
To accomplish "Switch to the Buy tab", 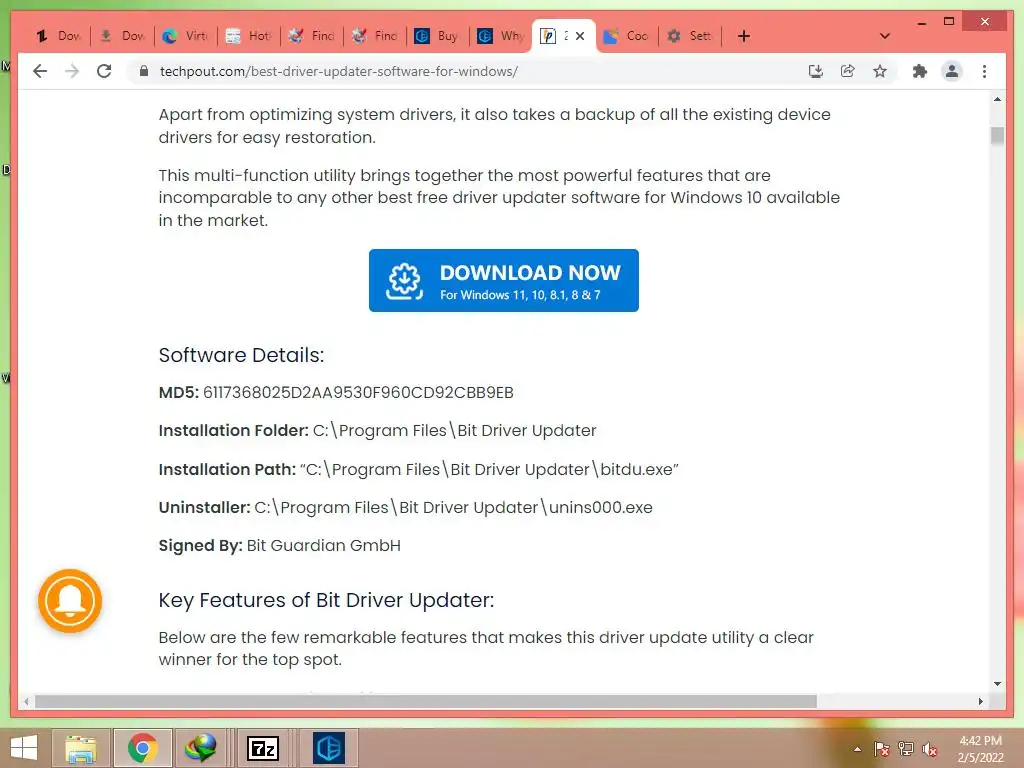I will click(438, 36).
